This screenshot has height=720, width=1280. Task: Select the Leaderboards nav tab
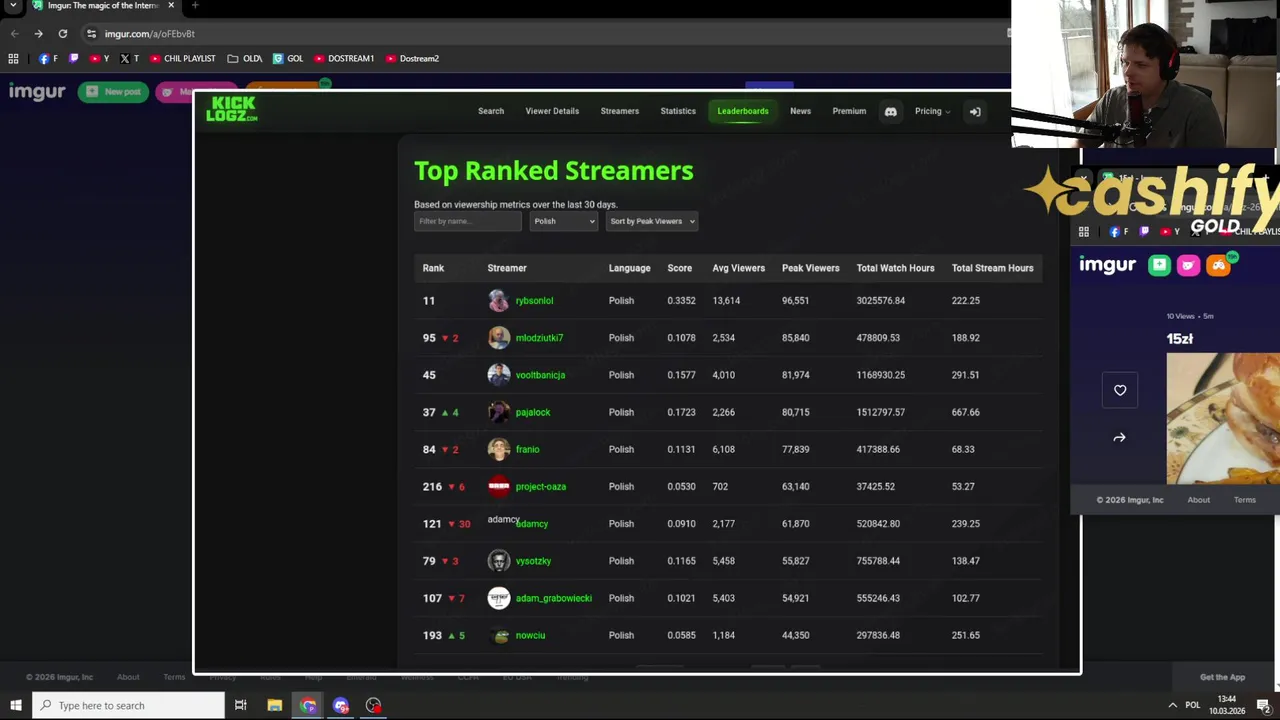(x=743, y=111)
